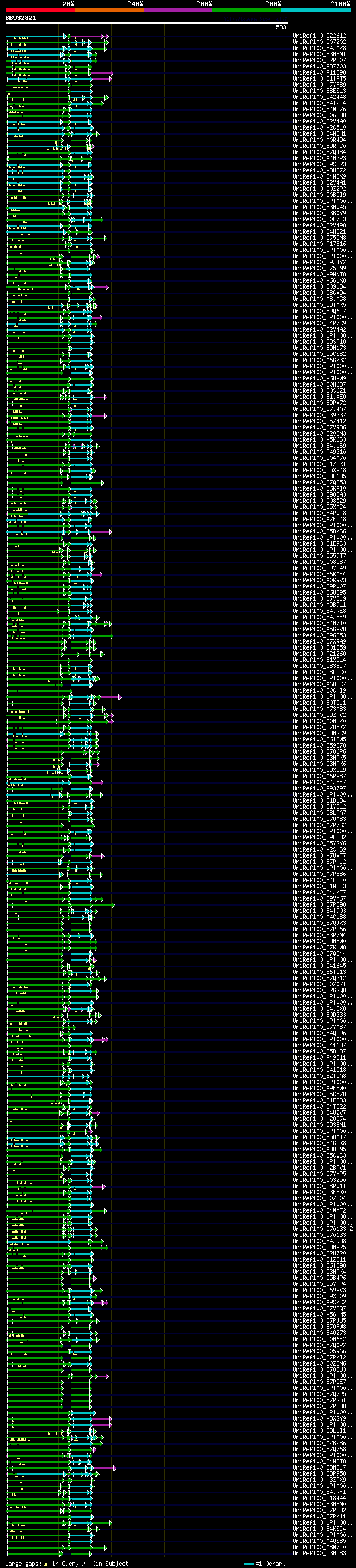
Task: Select row UniRef100_A0R4Q4
Action: [x=319, y=140]
